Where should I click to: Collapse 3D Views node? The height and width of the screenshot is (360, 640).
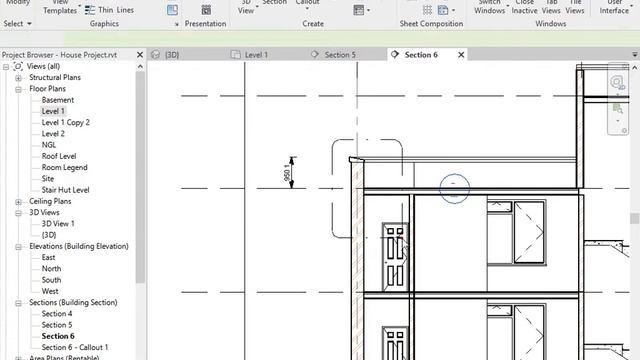click(x=18, y=213)
